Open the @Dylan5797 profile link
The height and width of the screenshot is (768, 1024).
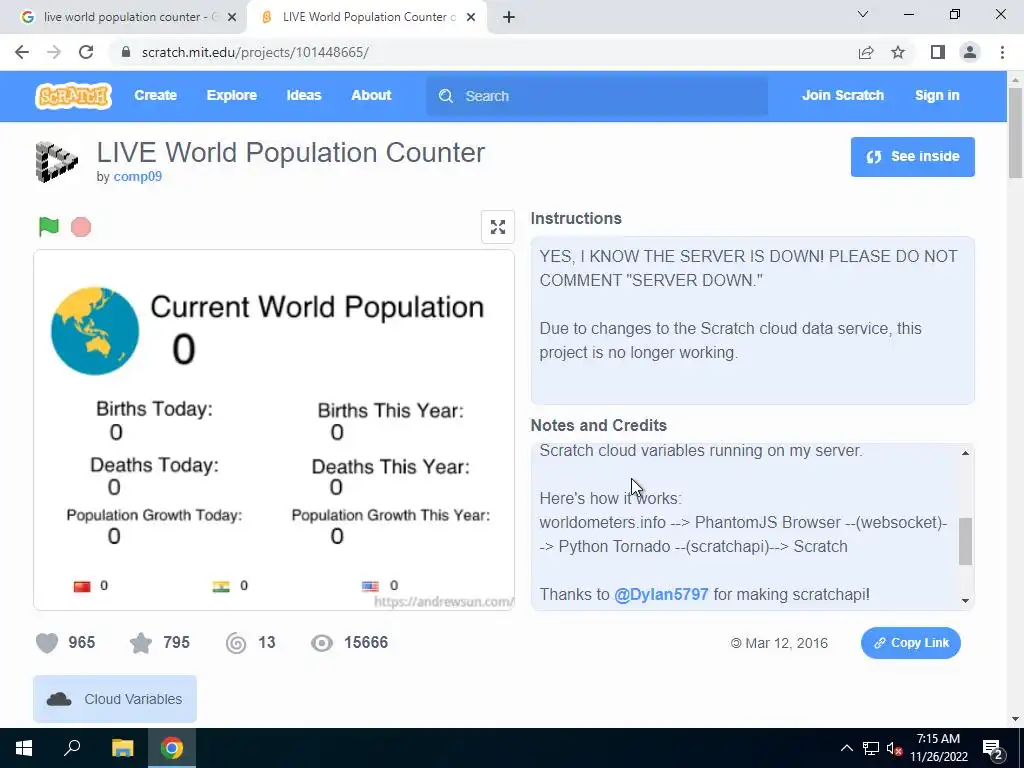tap(661, 595)
